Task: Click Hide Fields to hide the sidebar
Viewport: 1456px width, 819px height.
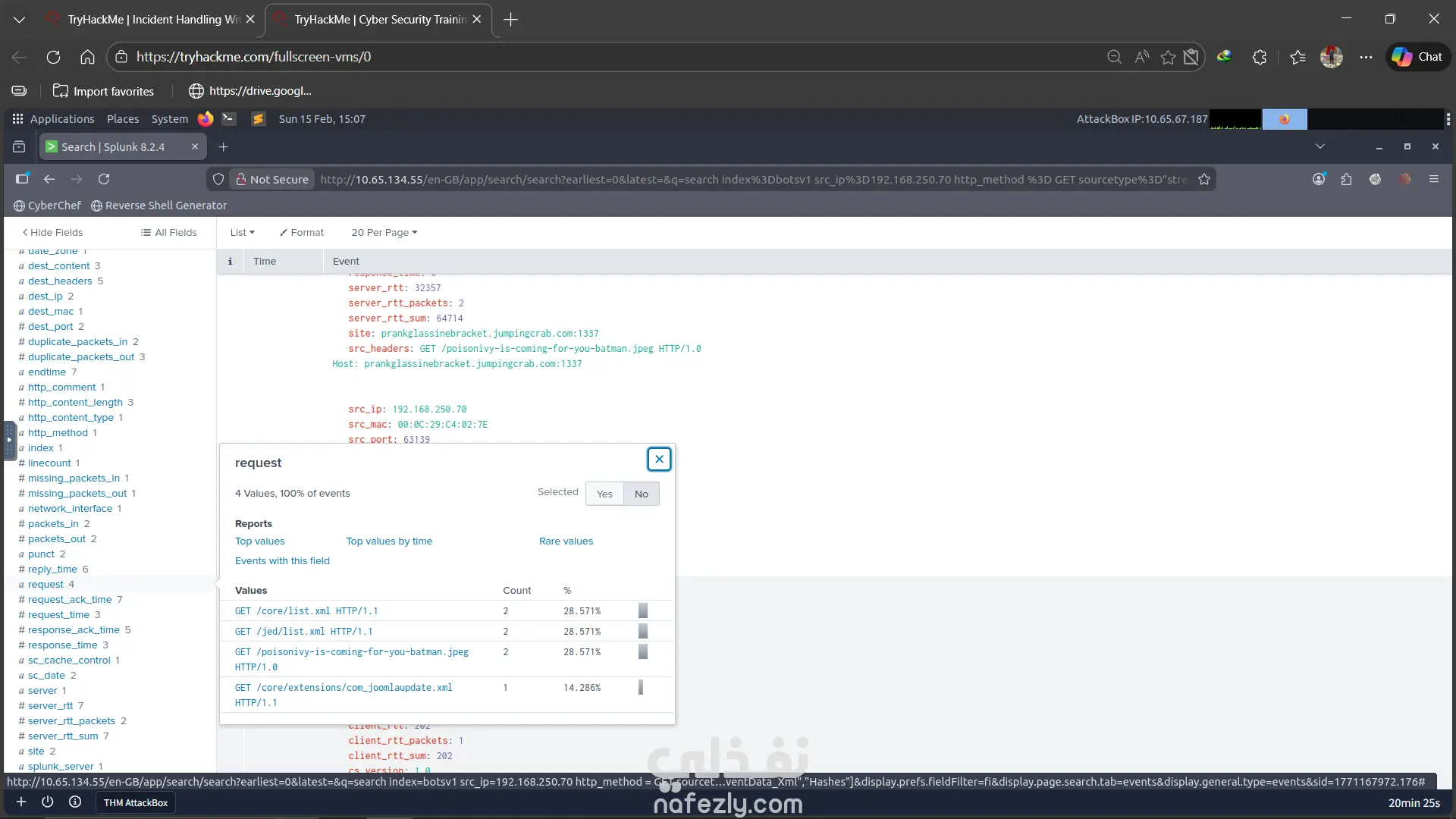Action: [52, 233]
